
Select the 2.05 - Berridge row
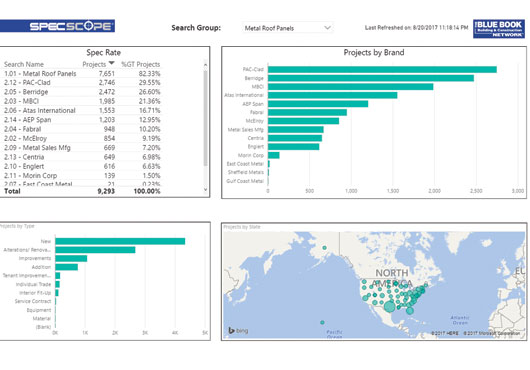tap(82, 92)
